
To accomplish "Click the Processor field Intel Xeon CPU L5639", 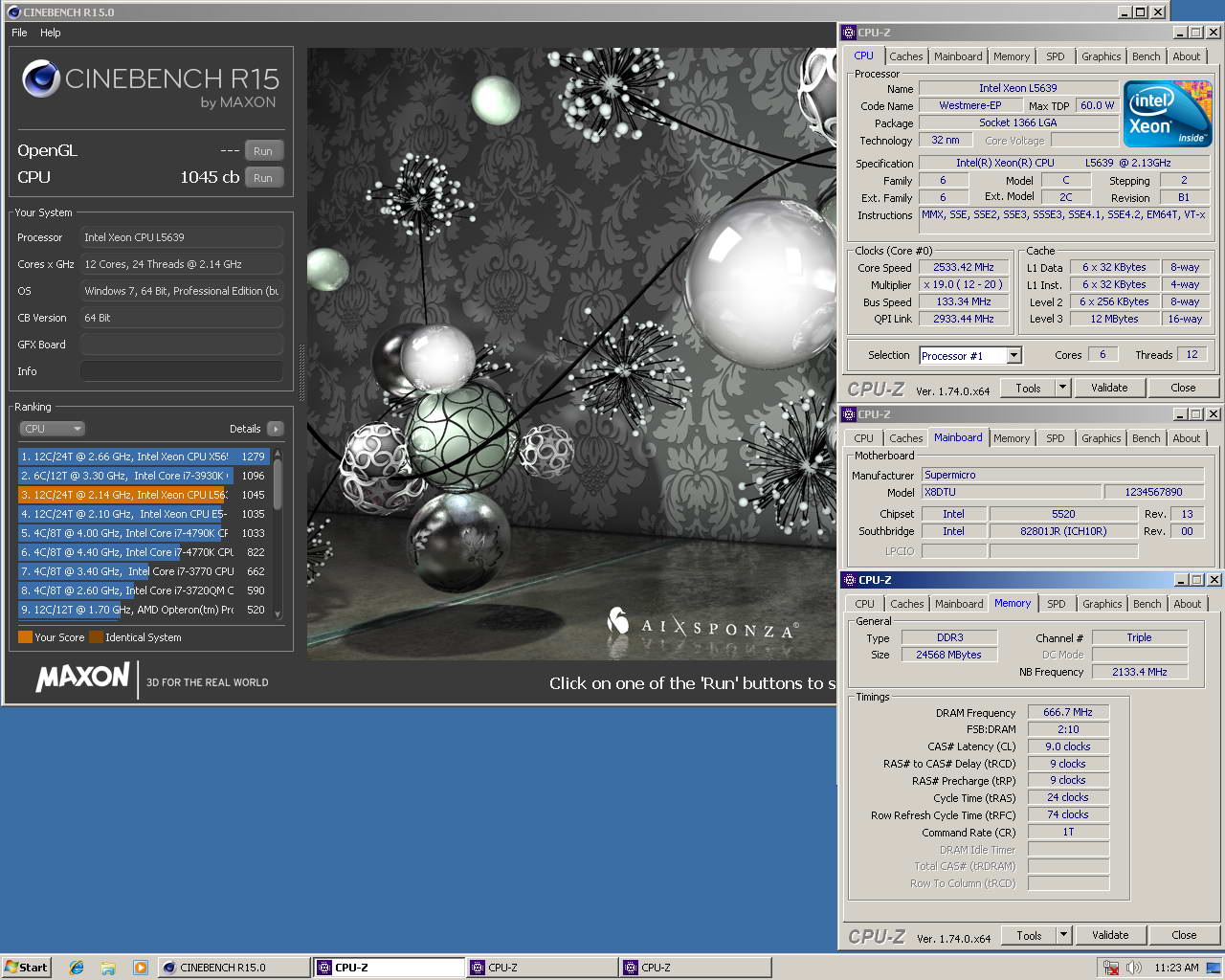I will click(x=182, y=237).
